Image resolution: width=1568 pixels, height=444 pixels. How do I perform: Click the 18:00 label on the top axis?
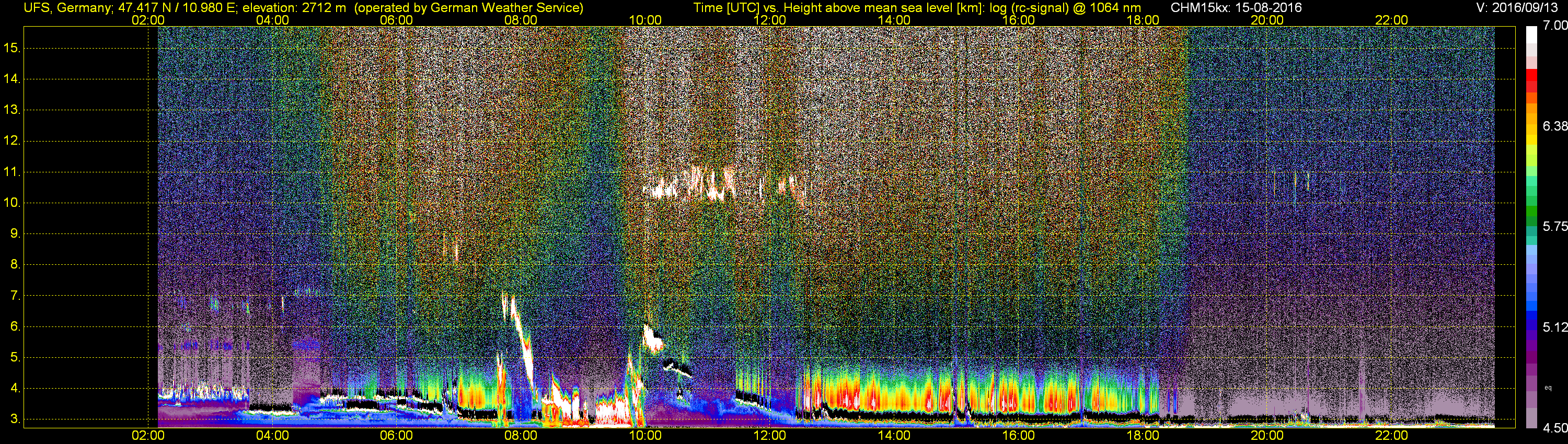[1143, 20]
